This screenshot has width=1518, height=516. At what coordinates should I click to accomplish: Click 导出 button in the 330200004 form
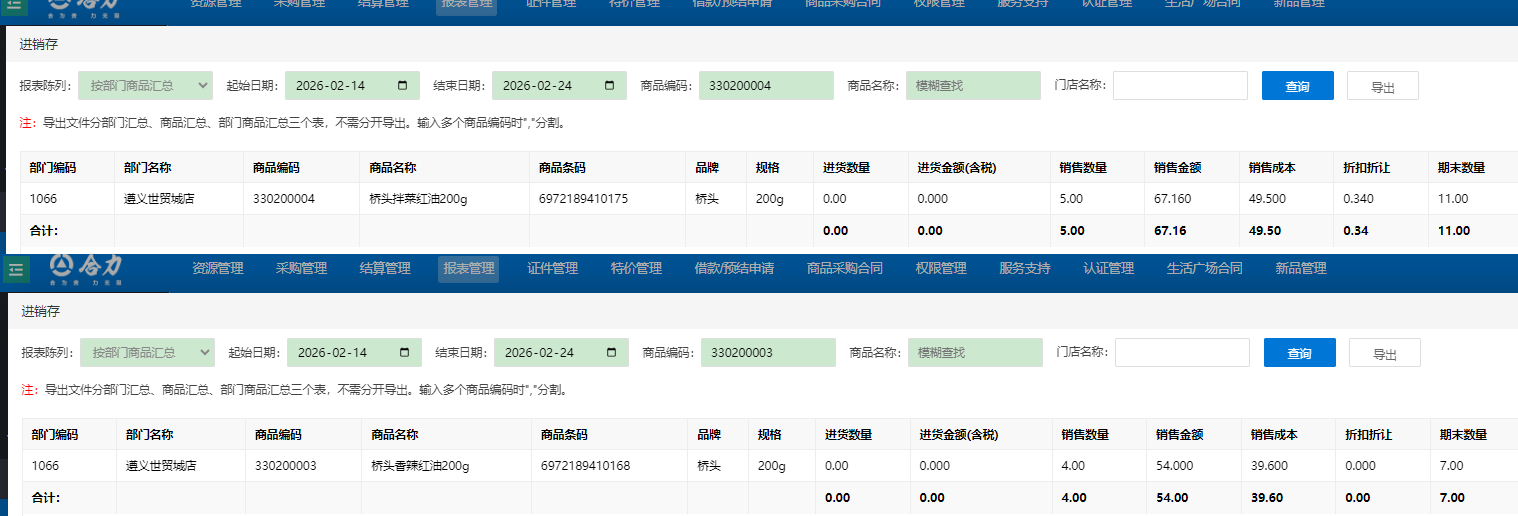[x=1382, y=87]
